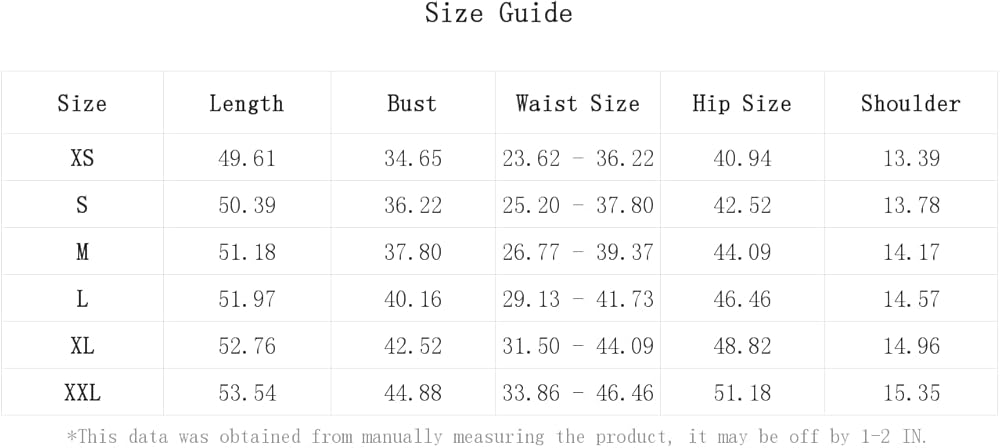The image size is (1000, 448).
Task: Click the XL hip size value 48.82
Action: [741, 347]
